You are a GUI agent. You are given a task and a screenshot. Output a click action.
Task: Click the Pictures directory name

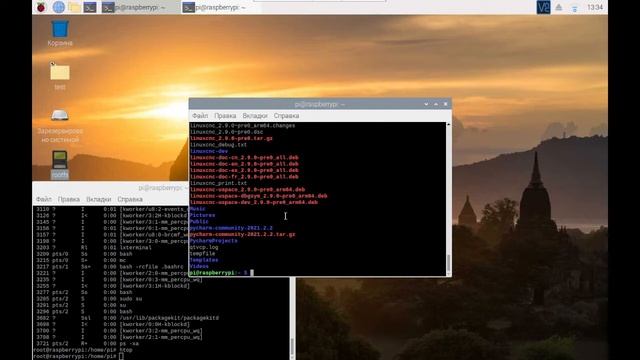202,215
